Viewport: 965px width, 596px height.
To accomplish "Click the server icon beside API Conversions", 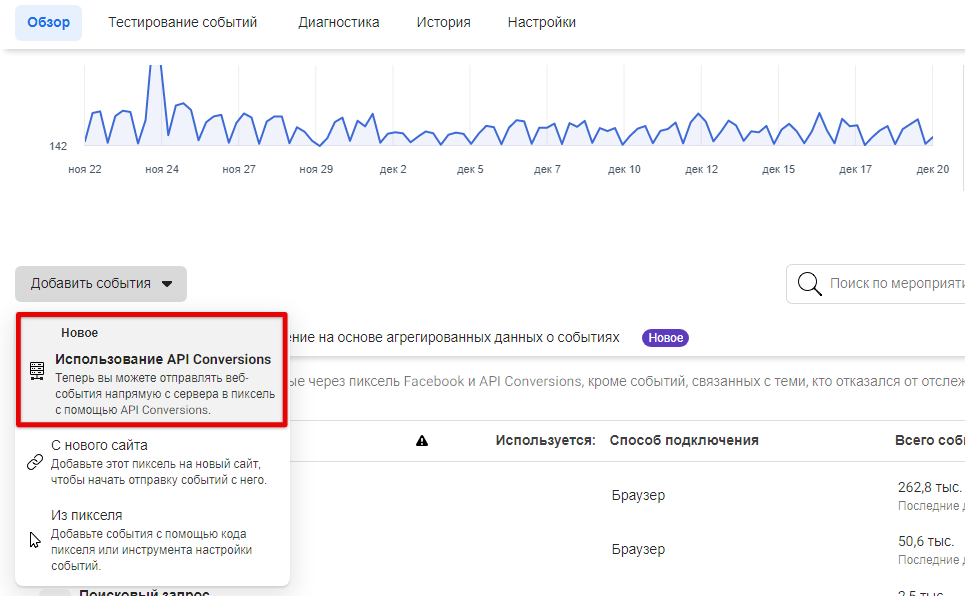I will pos(37,371).
